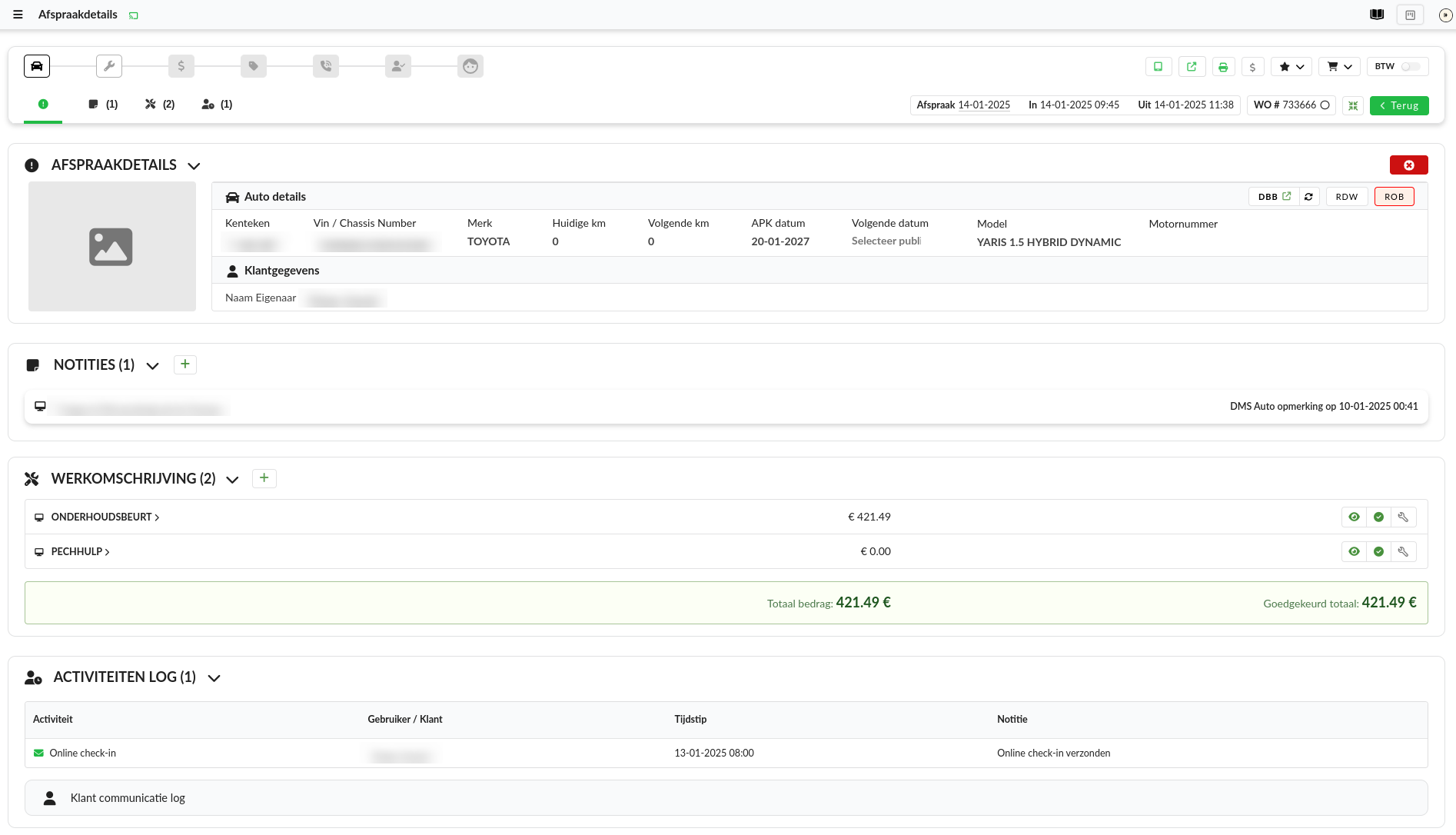Toggle the BTW switch

(x=1410, y=67)
